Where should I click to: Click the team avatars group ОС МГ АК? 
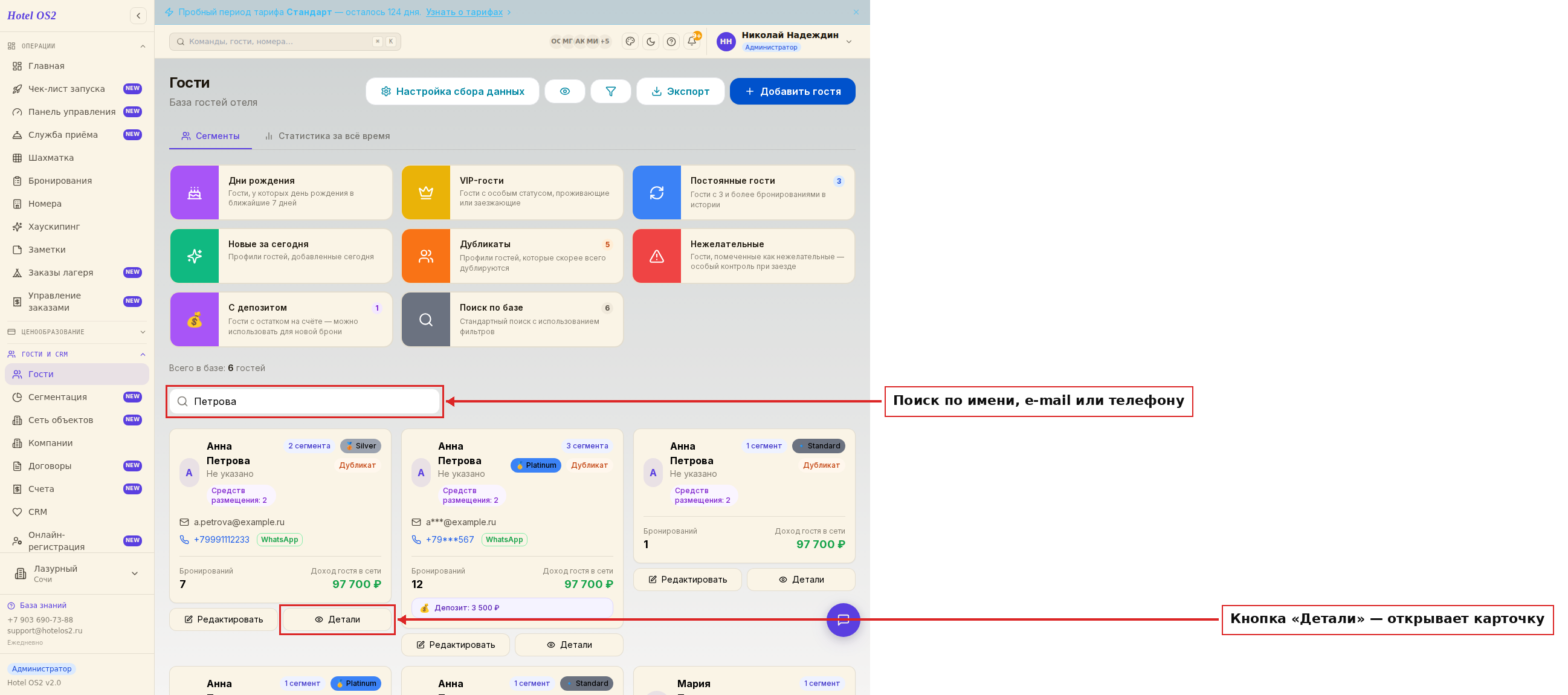[x=580, y=41]
